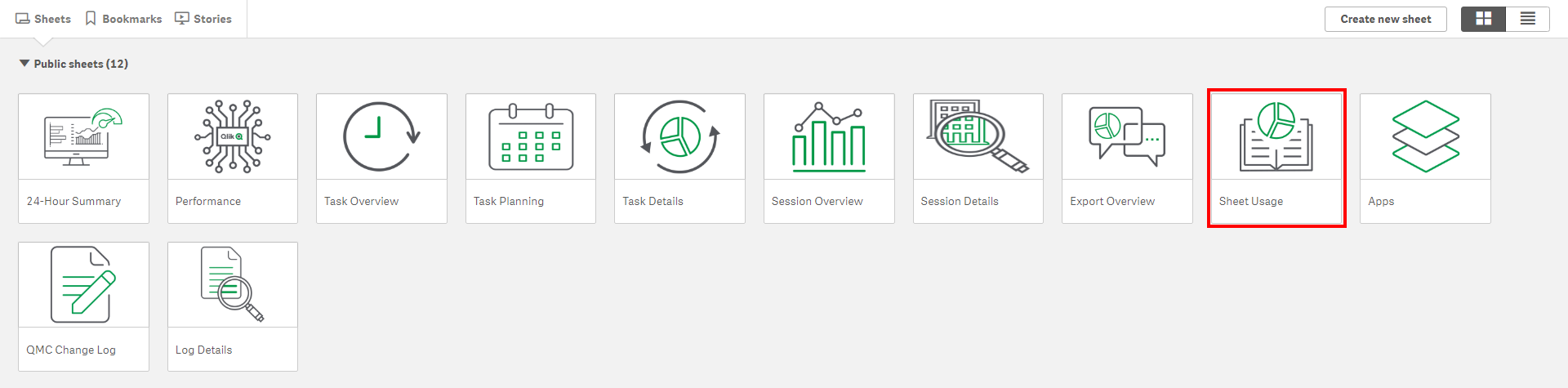The image size is (1568, 388).
Task: Switch to list view
Action: 1527,19
